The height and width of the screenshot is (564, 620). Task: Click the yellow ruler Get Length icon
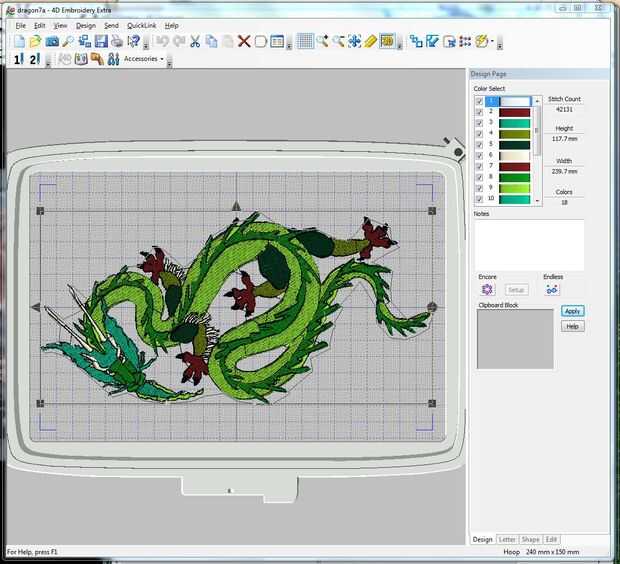(x=370, y=41)
